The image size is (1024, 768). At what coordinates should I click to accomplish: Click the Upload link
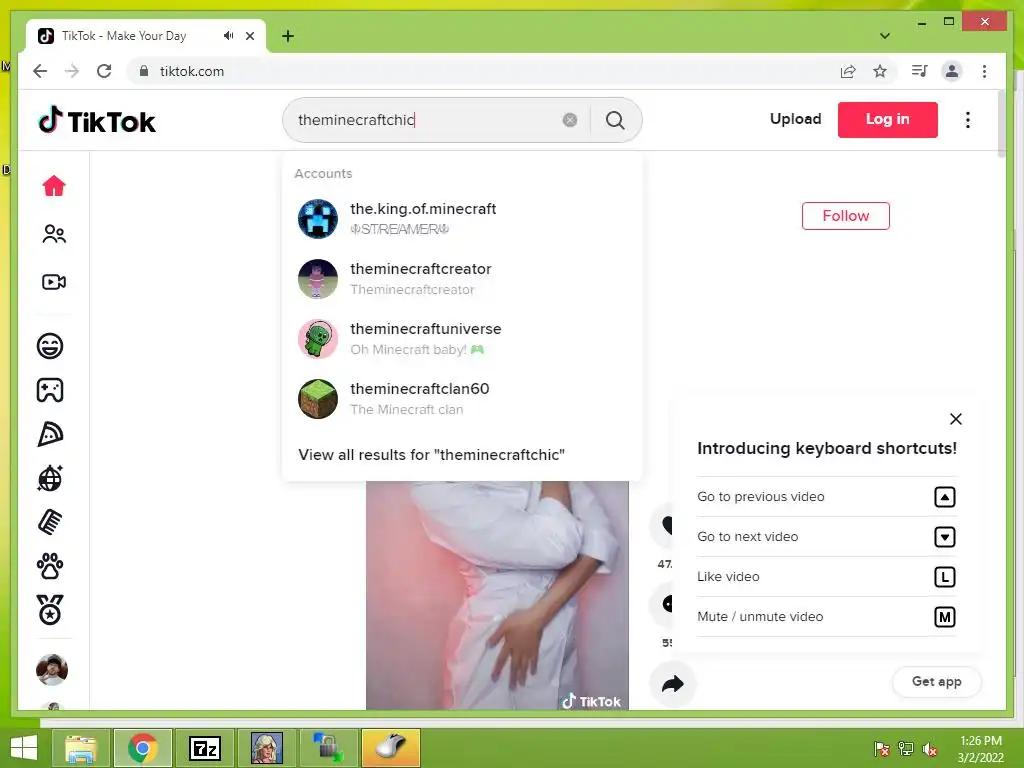click(x=795, y=119)
